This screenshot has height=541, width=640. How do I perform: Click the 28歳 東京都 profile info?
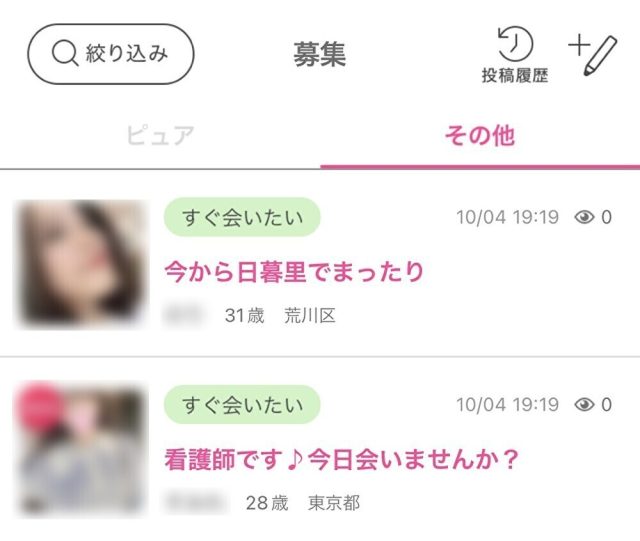click(303, 503)
